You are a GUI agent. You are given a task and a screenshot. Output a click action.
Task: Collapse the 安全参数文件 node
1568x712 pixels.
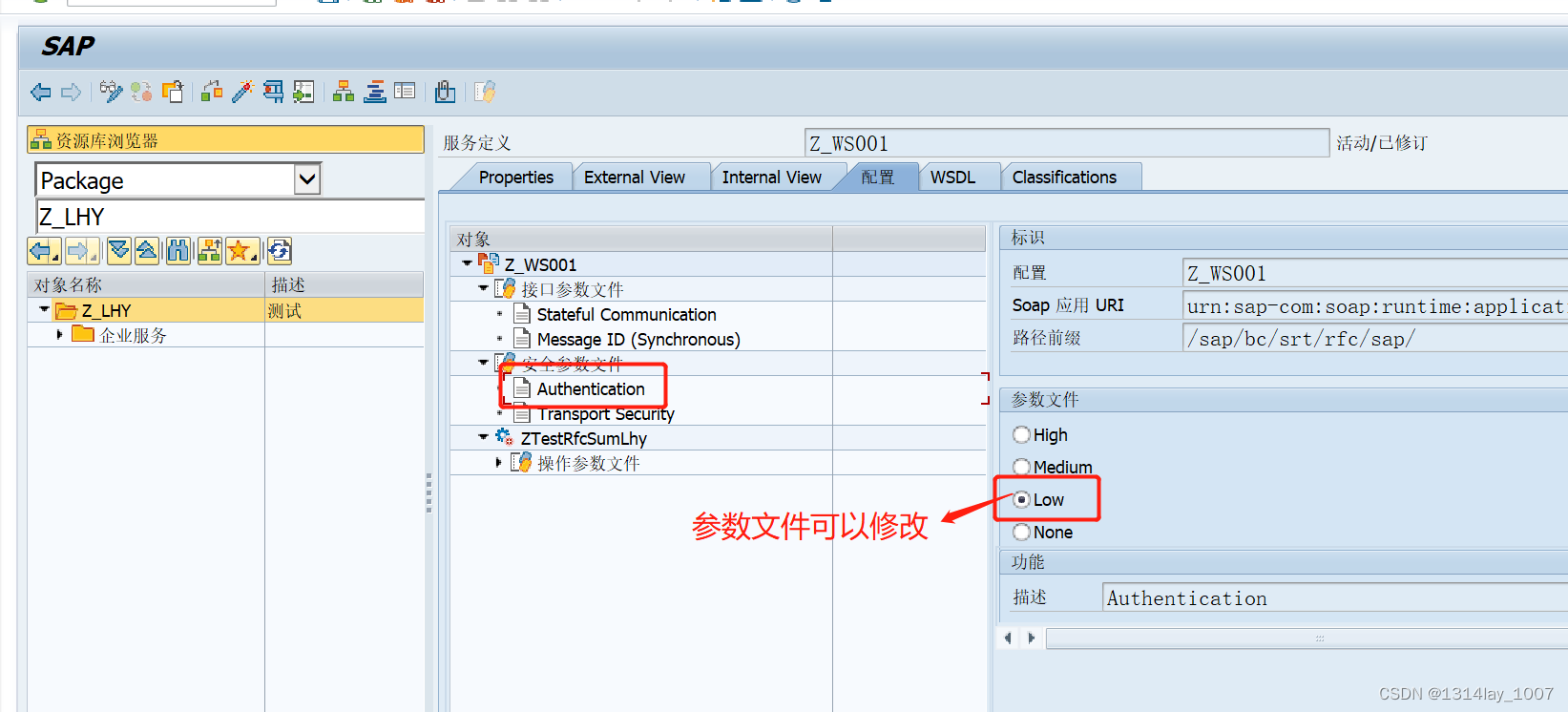[483, 363]
